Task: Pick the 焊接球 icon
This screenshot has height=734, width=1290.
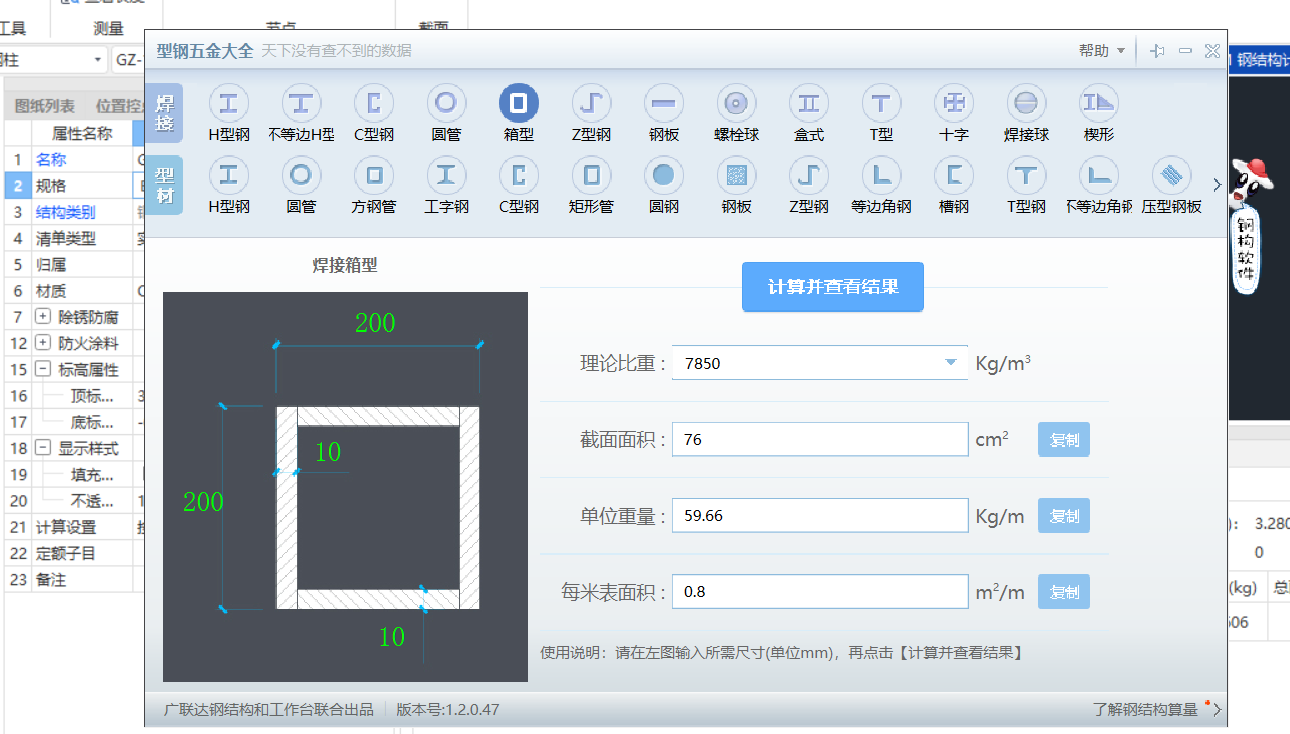Action: pos(1026,102)
